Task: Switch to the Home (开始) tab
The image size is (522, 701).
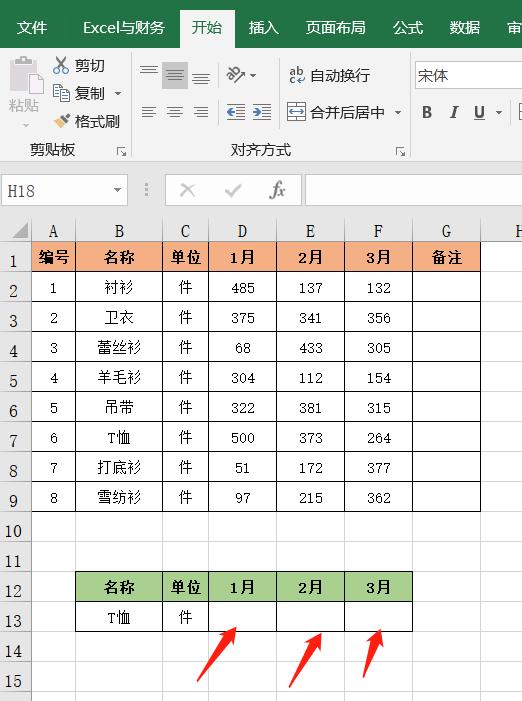Action: [x=207, y=28]
